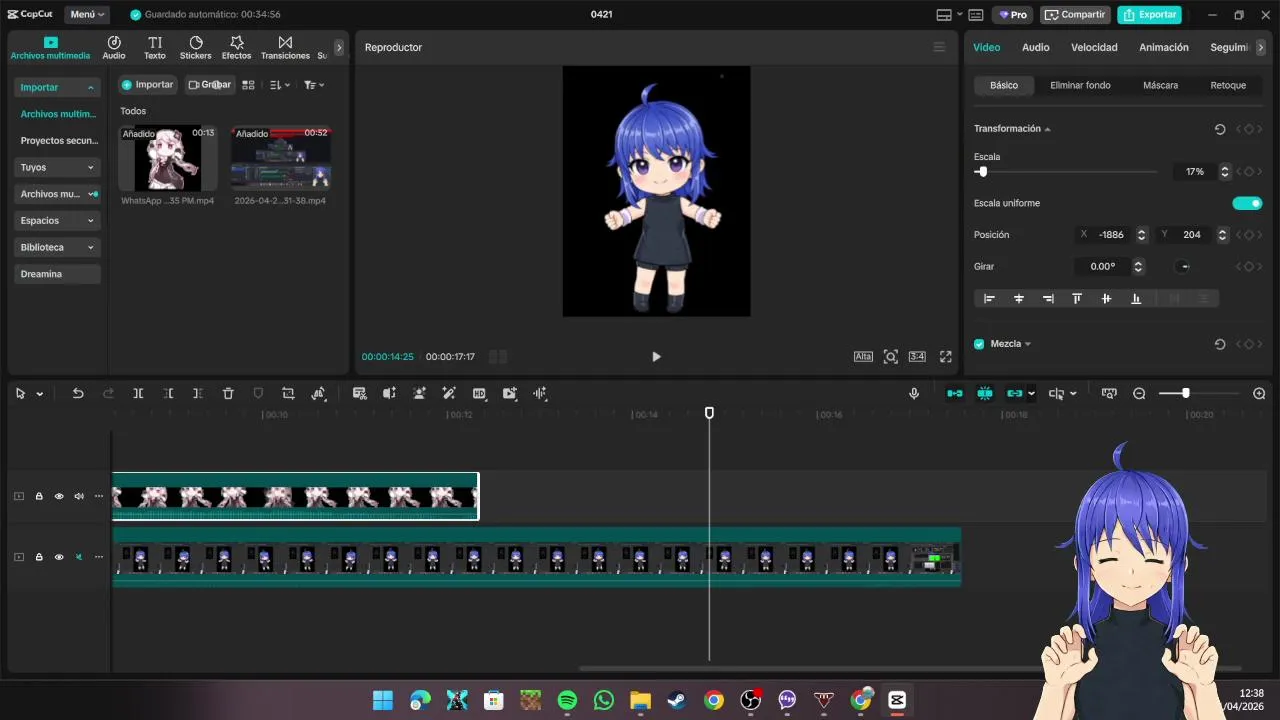Screen dimensions: 1280x720
Task: Switch to the Velocidad tab
Action: point(1094,47)
